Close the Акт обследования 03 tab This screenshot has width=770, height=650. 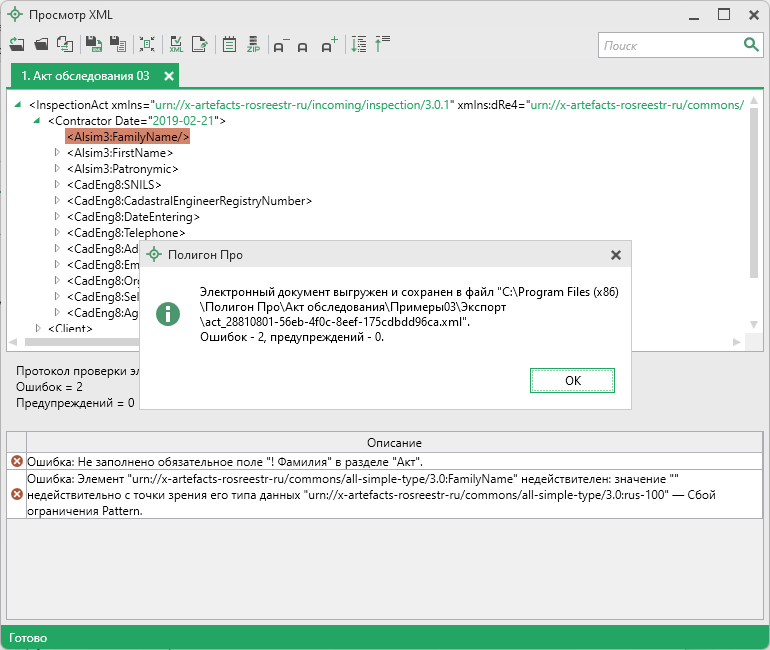click(x=169, y=76)
